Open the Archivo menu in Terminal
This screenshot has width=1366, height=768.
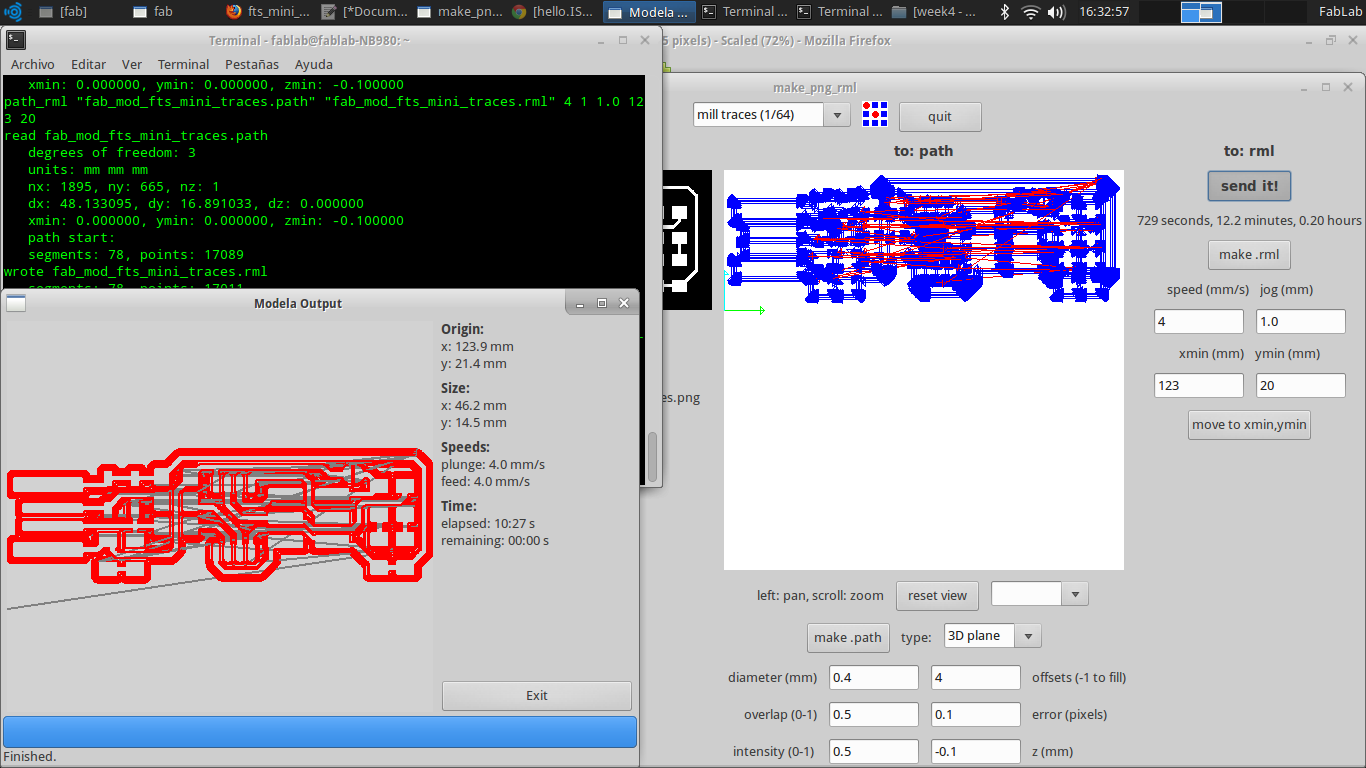point(33,64)
